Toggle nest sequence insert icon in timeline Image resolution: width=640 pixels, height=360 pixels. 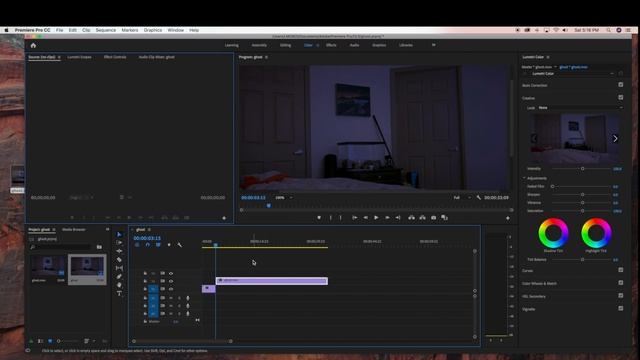pyautogui.click(x=137, y=245)
